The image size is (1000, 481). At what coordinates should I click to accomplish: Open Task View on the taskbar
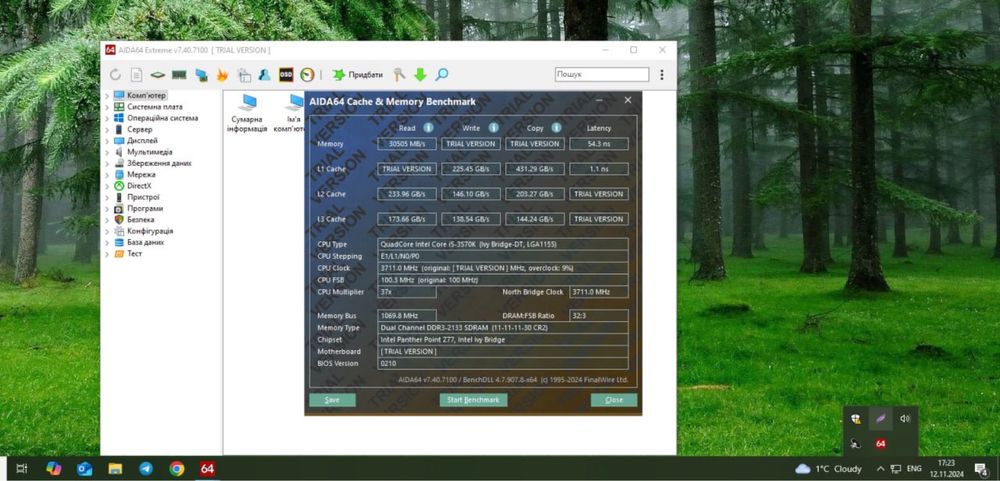point(22,469)
